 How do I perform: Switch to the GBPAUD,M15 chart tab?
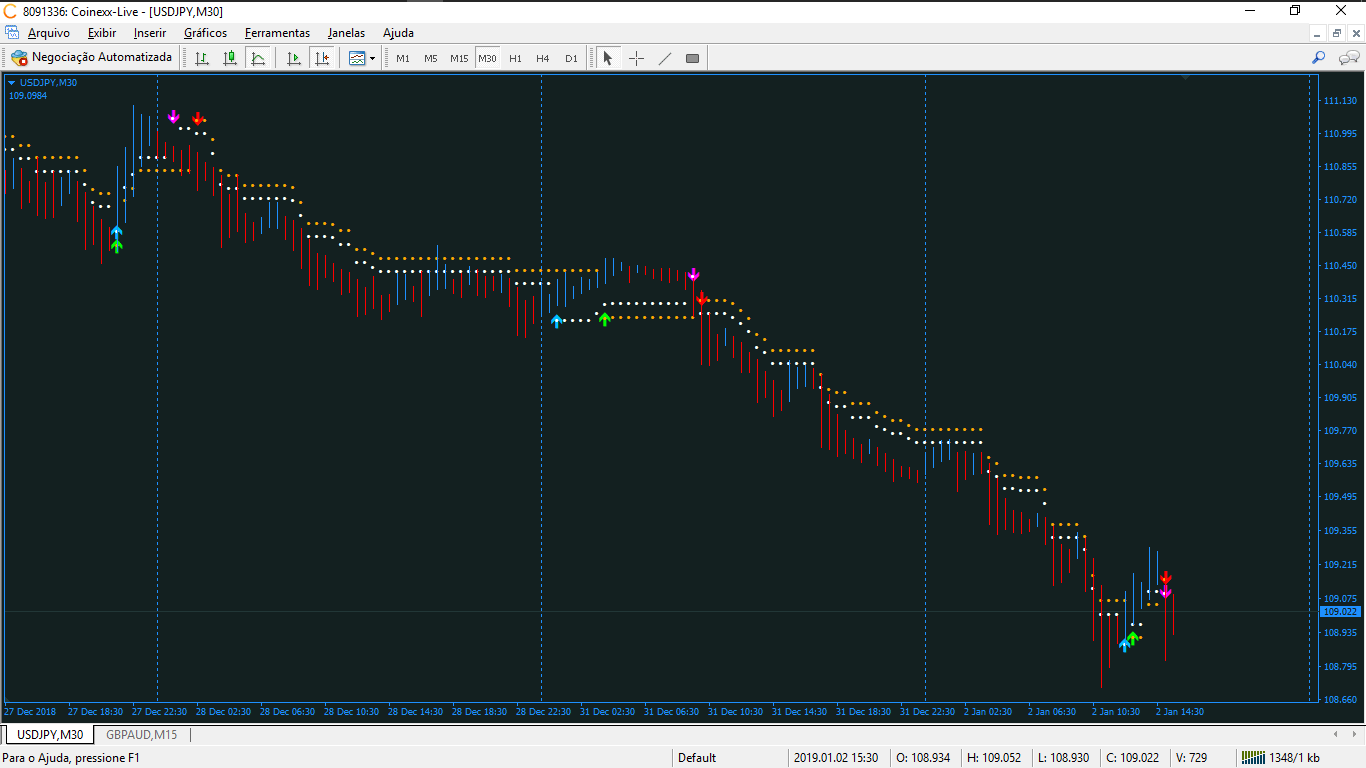click(141, 735)
